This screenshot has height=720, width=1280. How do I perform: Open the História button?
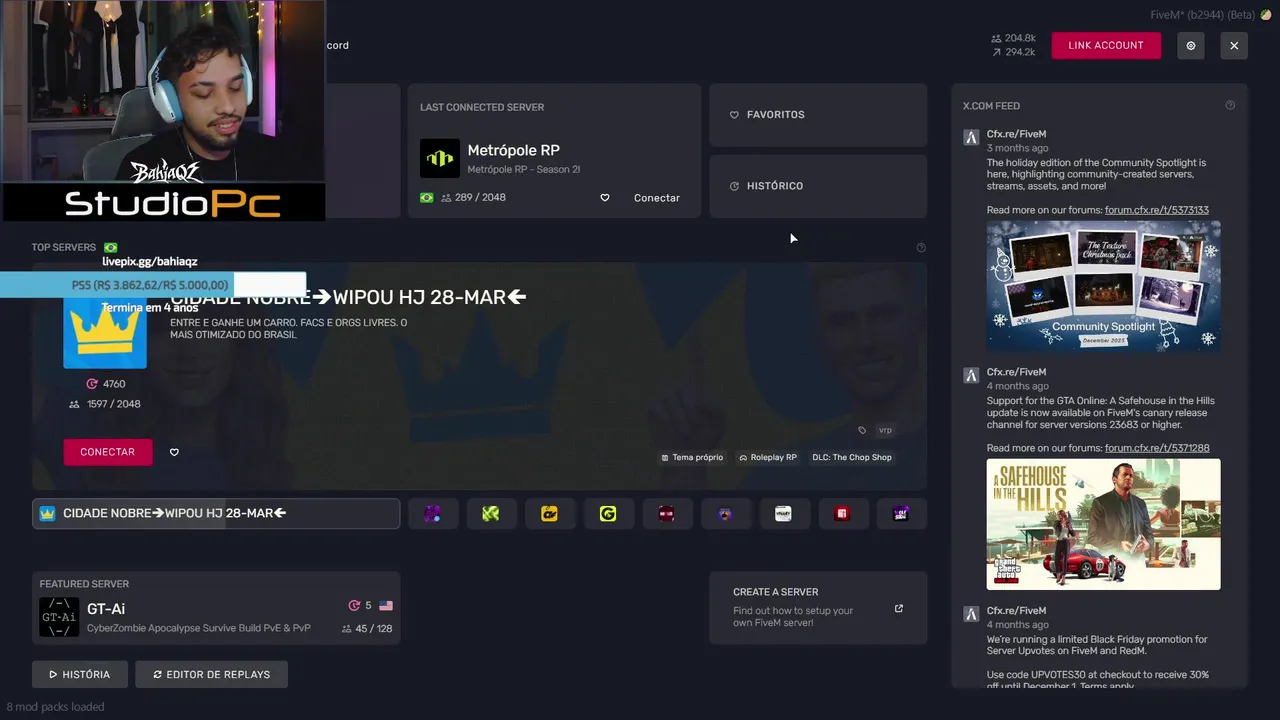(x=80, y=674)
